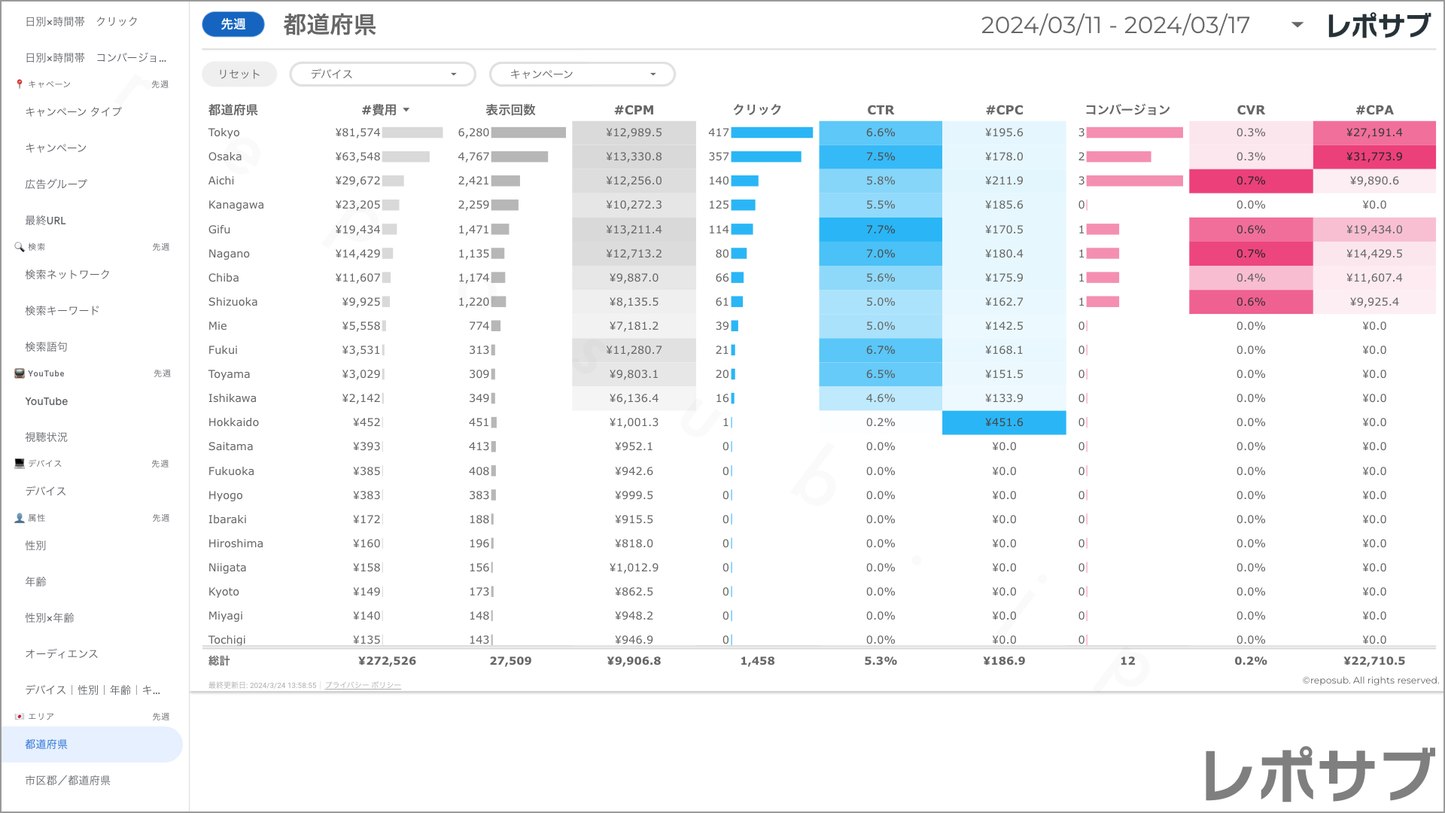The width and height of the screenshot is (1445, 813).
Task: Click the pin icon beside キャンペーン section
Action: 19,85
